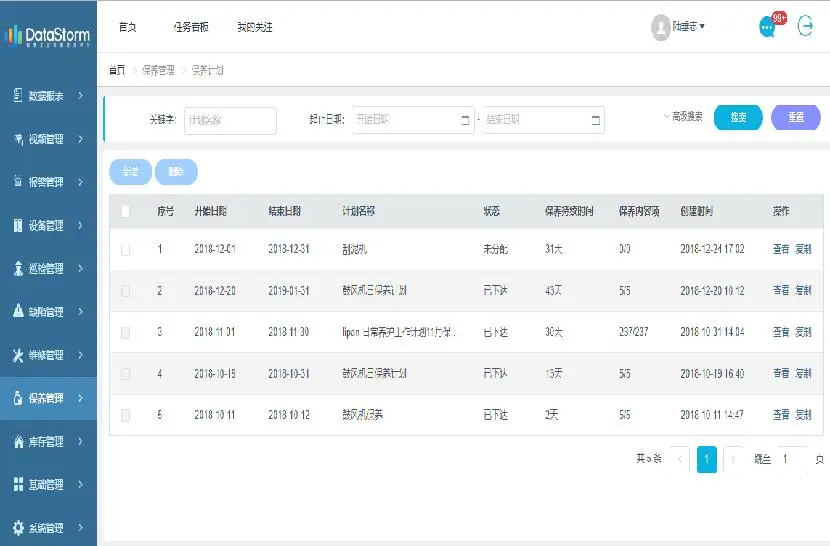Viewport: 830px width, 546px height.
Task: Click the 数据报表 sidebar icon
Action: (x=18, y=96)
